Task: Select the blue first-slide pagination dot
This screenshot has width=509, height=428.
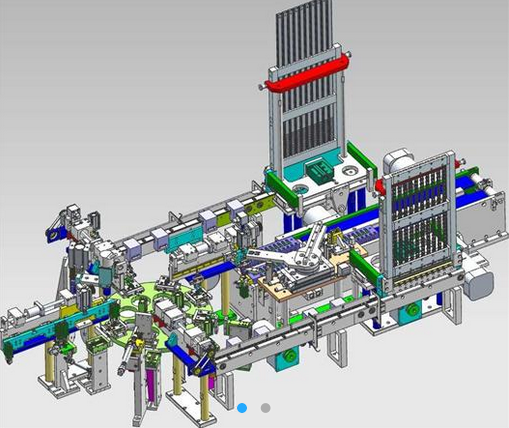Action: click(x=242, y=408)
